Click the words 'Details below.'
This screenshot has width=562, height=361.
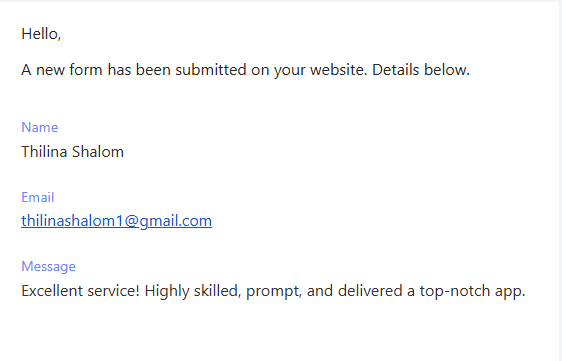(421, 70)
